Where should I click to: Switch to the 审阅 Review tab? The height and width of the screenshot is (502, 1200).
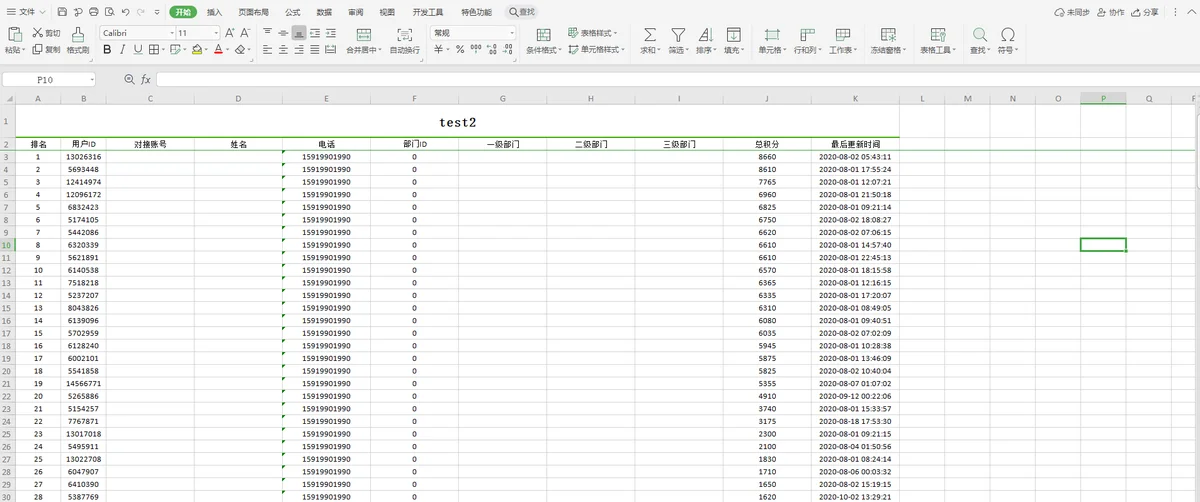355,12
